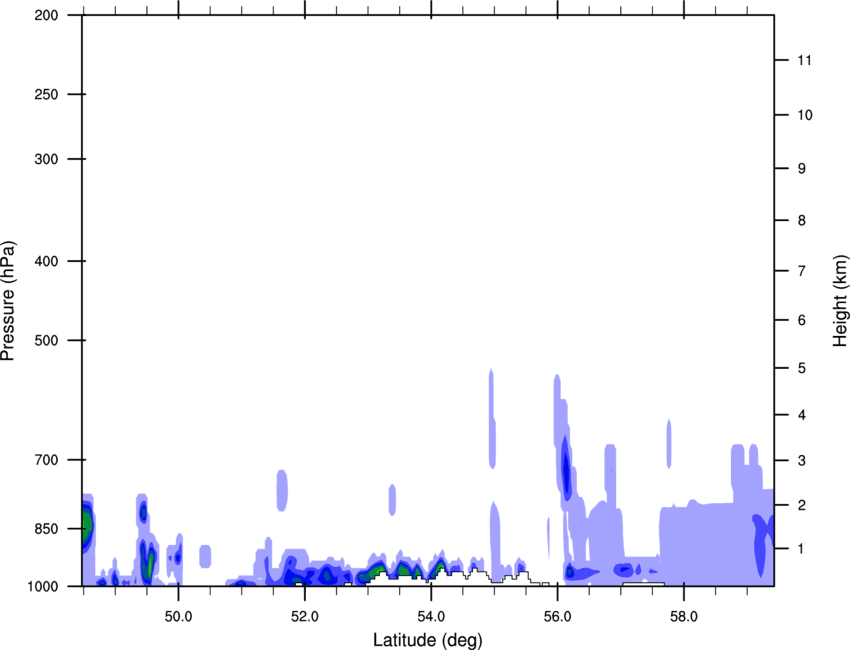Pick the 1 km height label
The height and width of the screenshot is (650, 850).
[x=801, y=549]
